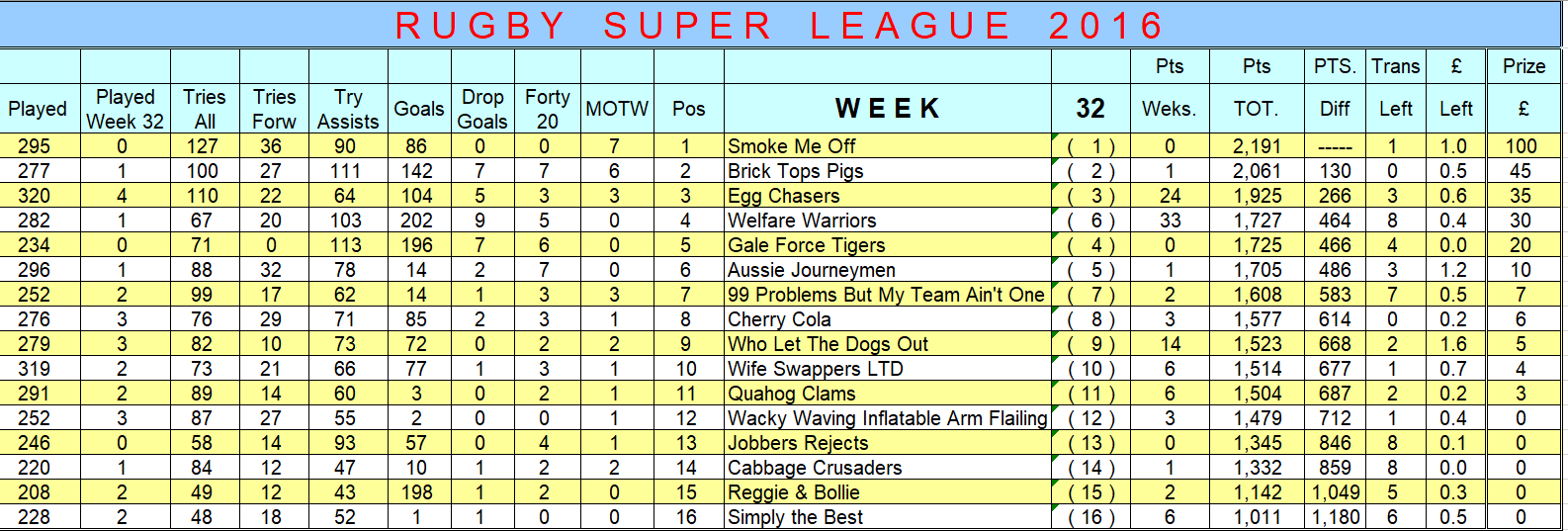Click the Cherry Cola team name
The width and height of the screenshot is (1568, 531).
(x=779, y=319)
